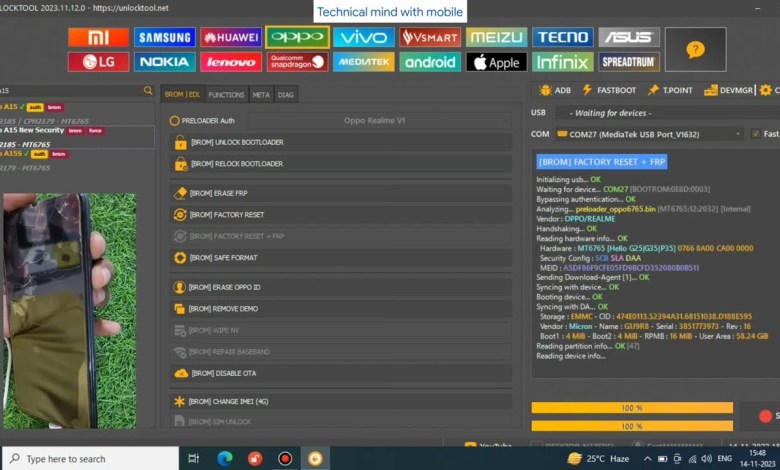The height and width of the screenshot is (470, 780).
Task: Switch to the BROM | EDL tab
Action: (x=182, y=94)
